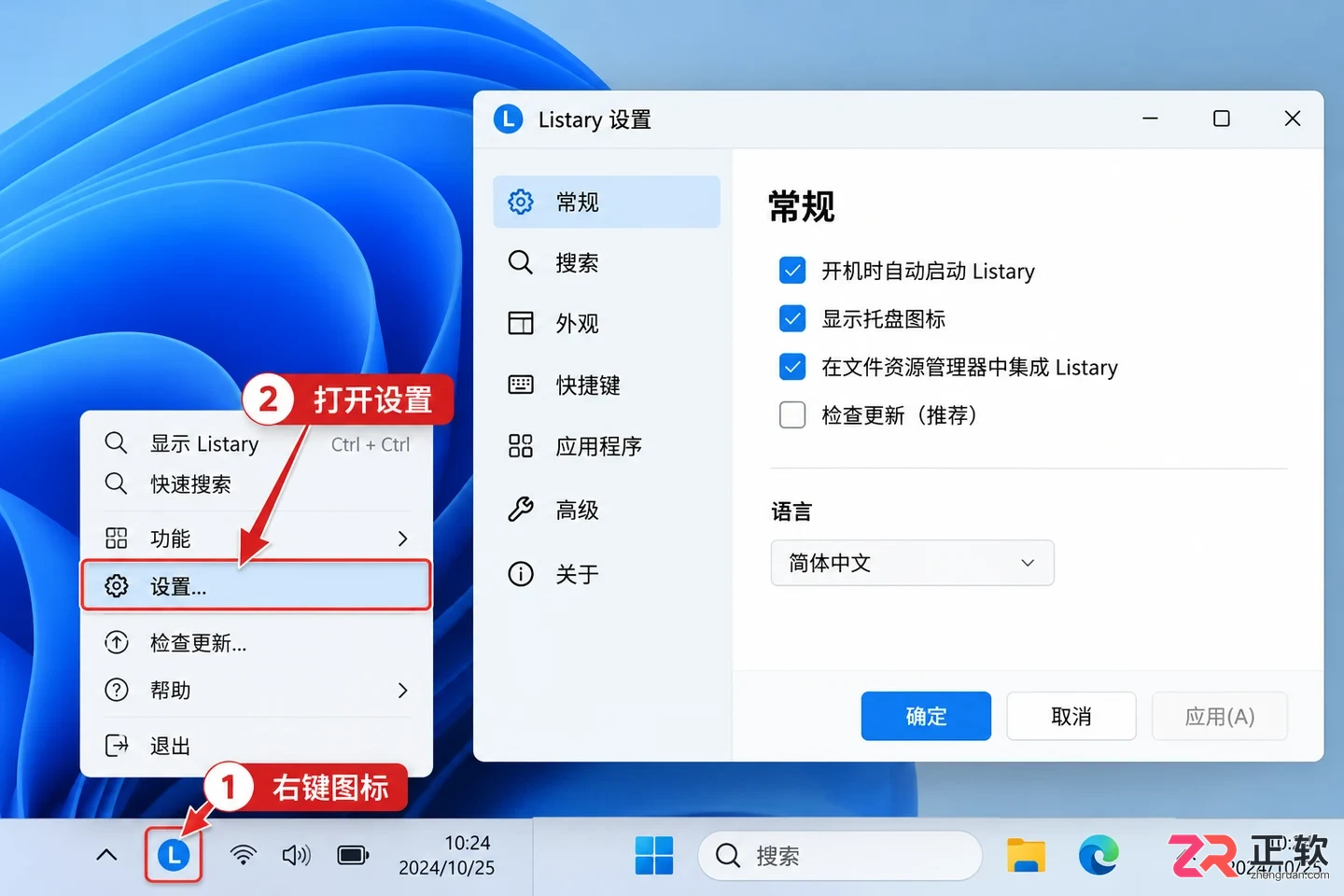Open the taskbar clock showing 10:24

click(447, 855)
